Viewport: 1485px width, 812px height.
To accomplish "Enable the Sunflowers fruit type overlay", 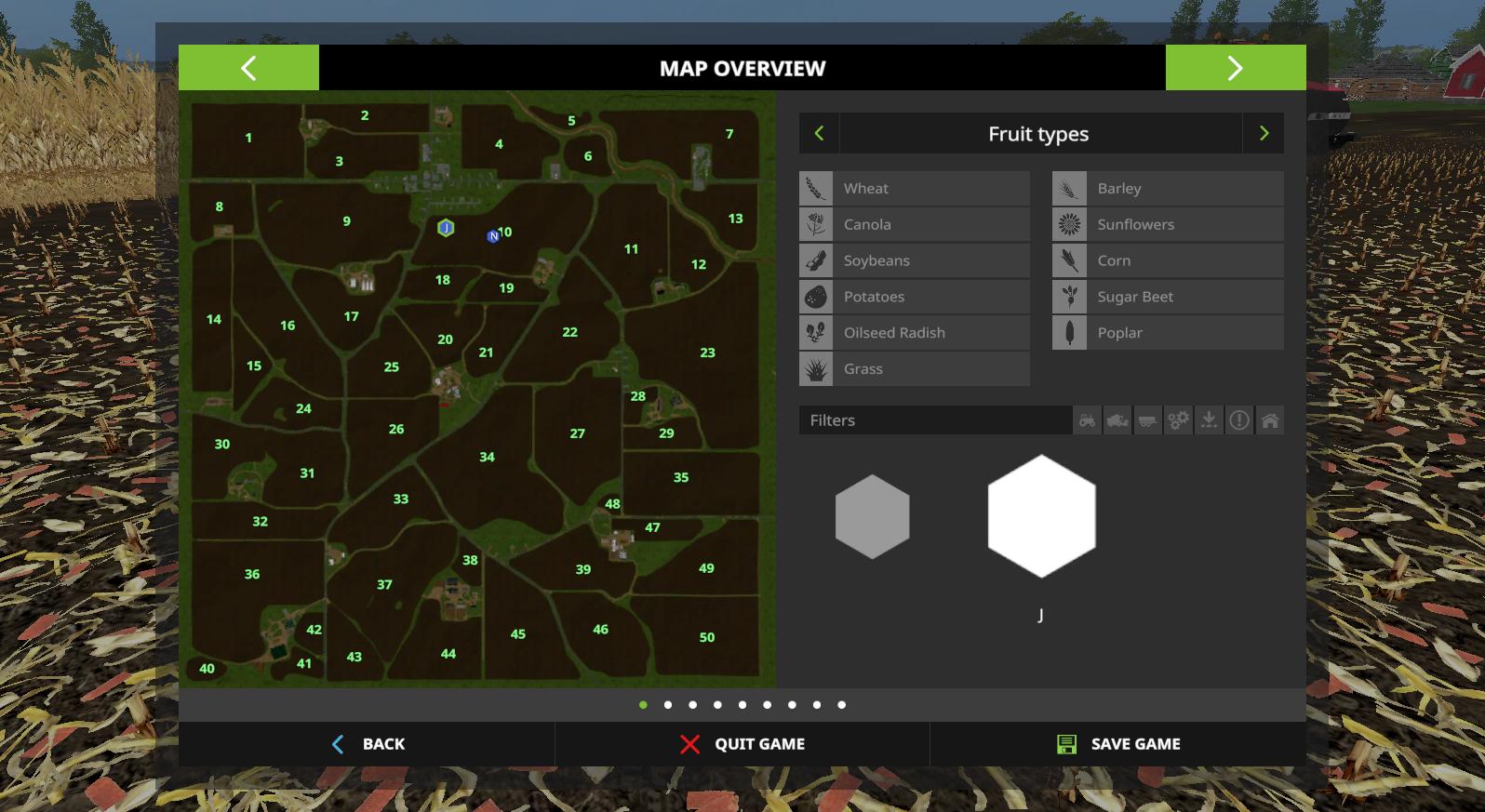I will 1168,225.
